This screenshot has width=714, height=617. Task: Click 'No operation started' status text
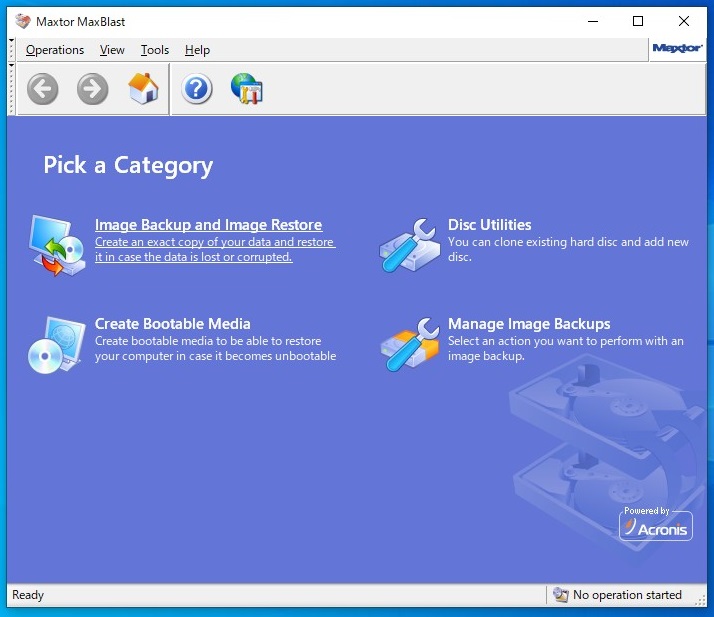coord(627,595)
